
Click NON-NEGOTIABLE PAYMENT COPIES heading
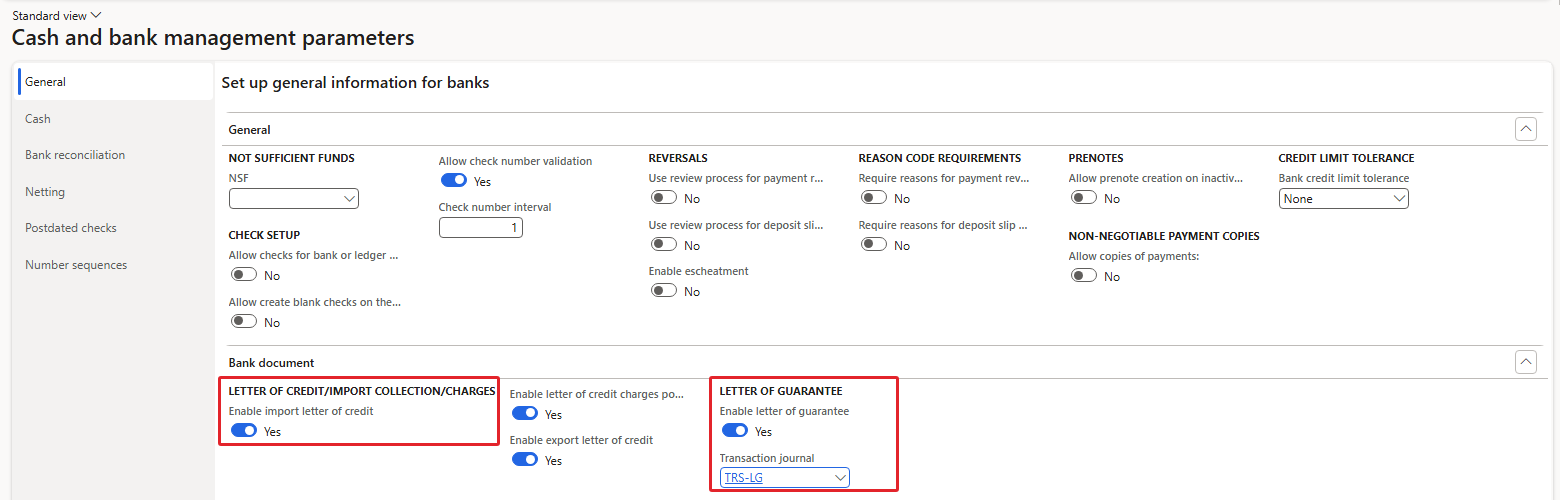[x=1164, y=236]
